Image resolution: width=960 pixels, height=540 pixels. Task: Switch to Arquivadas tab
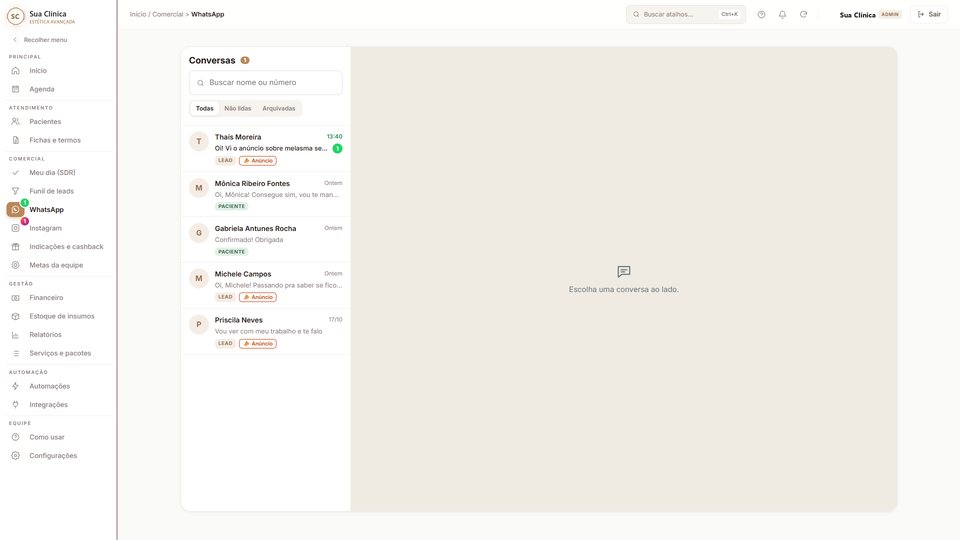(x=279, y=108)
